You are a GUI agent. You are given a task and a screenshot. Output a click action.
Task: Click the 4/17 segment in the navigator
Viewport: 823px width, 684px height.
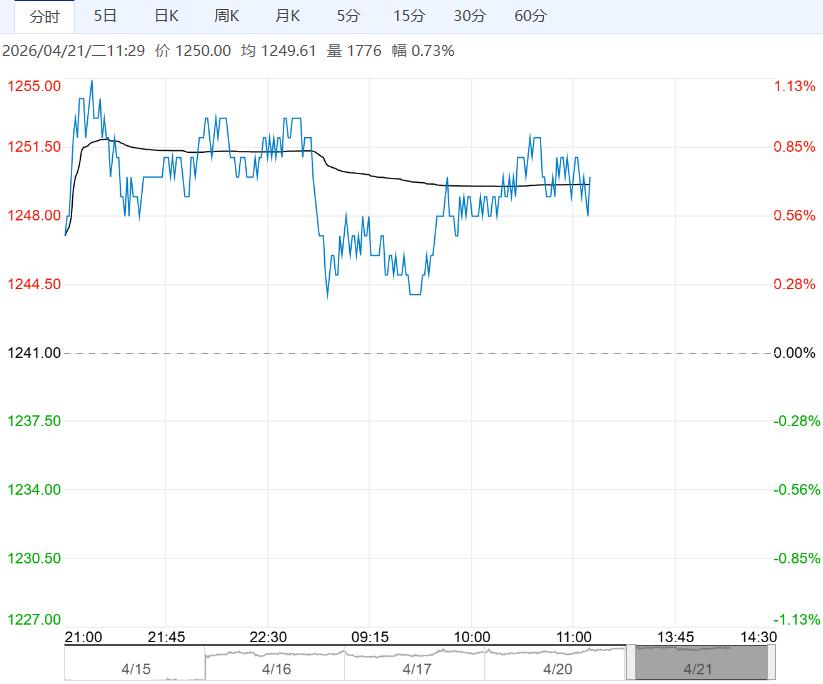click(x=415, y=667)
